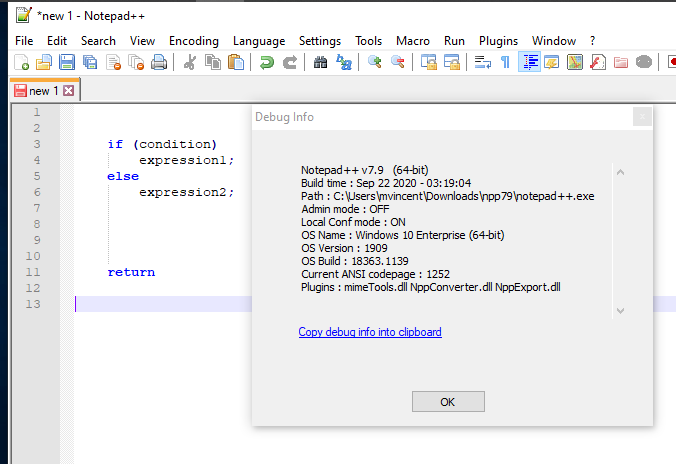
Task: Open the Language menu
Action: 258,40
